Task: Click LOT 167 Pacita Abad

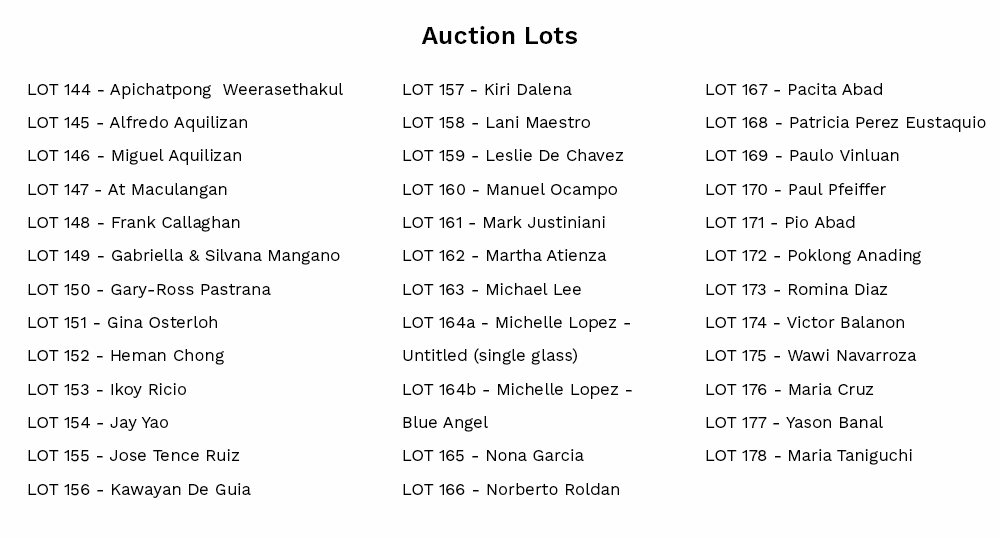Action: (794, 90)
